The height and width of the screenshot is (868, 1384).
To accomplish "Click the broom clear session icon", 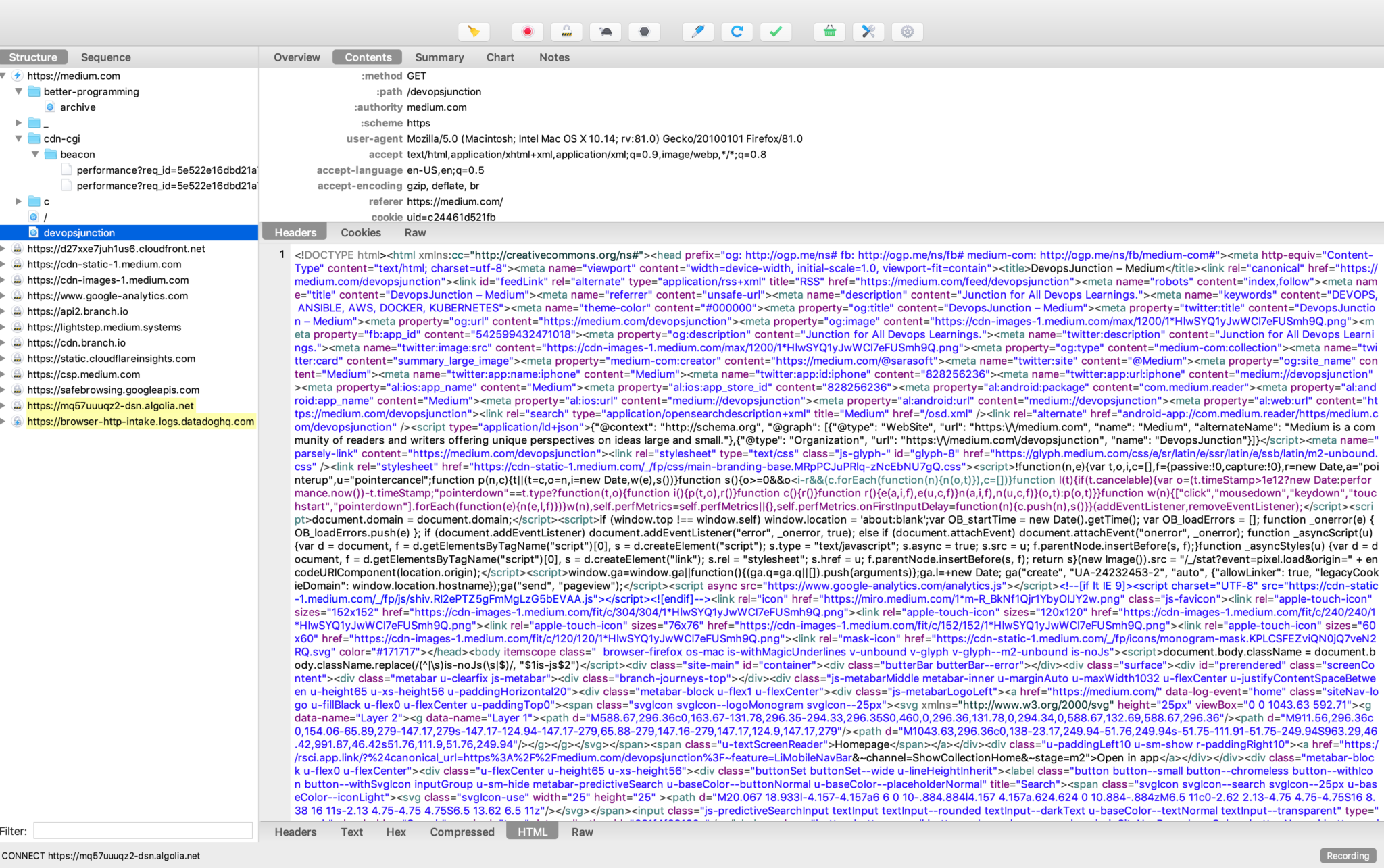I will tap(474, 31).
